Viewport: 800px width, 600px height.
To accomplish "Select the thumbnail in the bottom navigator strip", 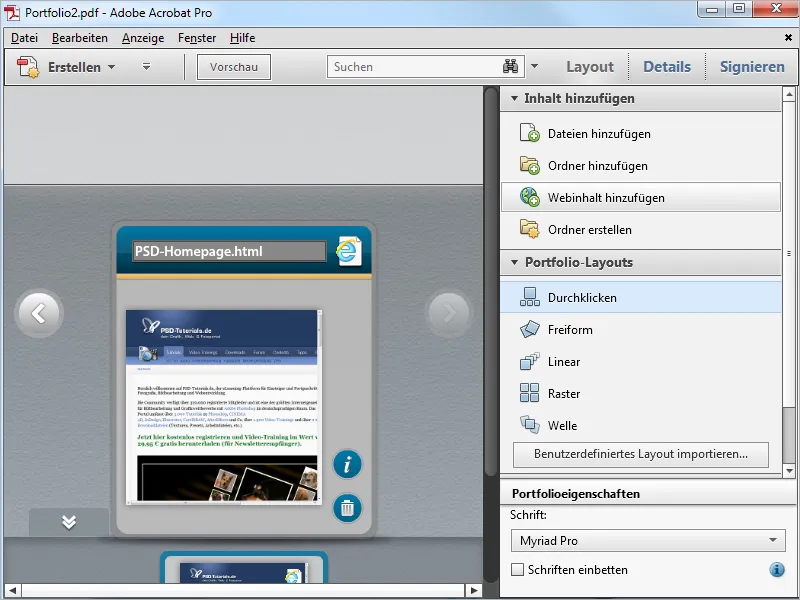I will click(x=244, y=569).
